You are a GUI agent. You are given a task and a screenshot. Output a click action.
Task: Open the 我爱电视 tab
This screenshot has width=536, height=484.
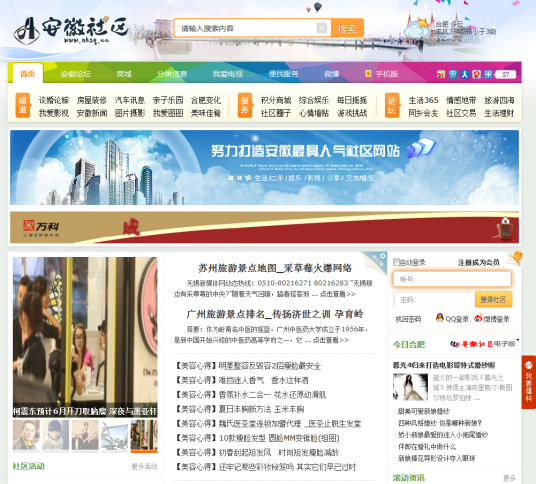228,74
